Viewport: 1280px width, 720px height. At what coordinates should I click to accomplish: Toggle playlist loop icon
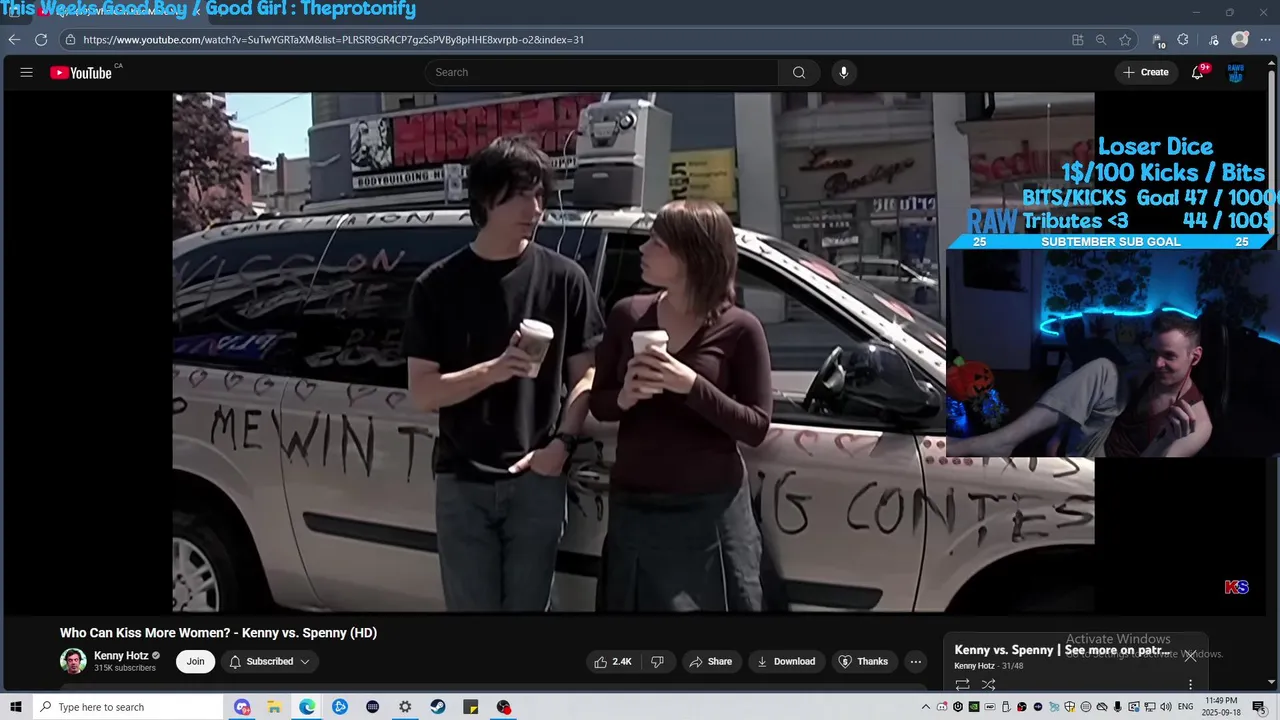pos(962,685)
